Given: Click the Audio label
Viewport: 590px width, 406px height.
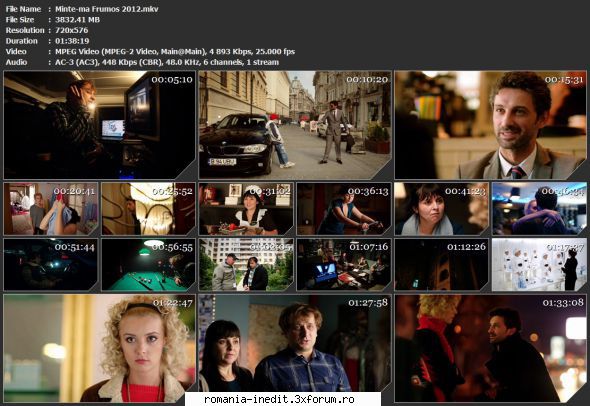Looking at the screenshot, I should click(x=16, y=62).
